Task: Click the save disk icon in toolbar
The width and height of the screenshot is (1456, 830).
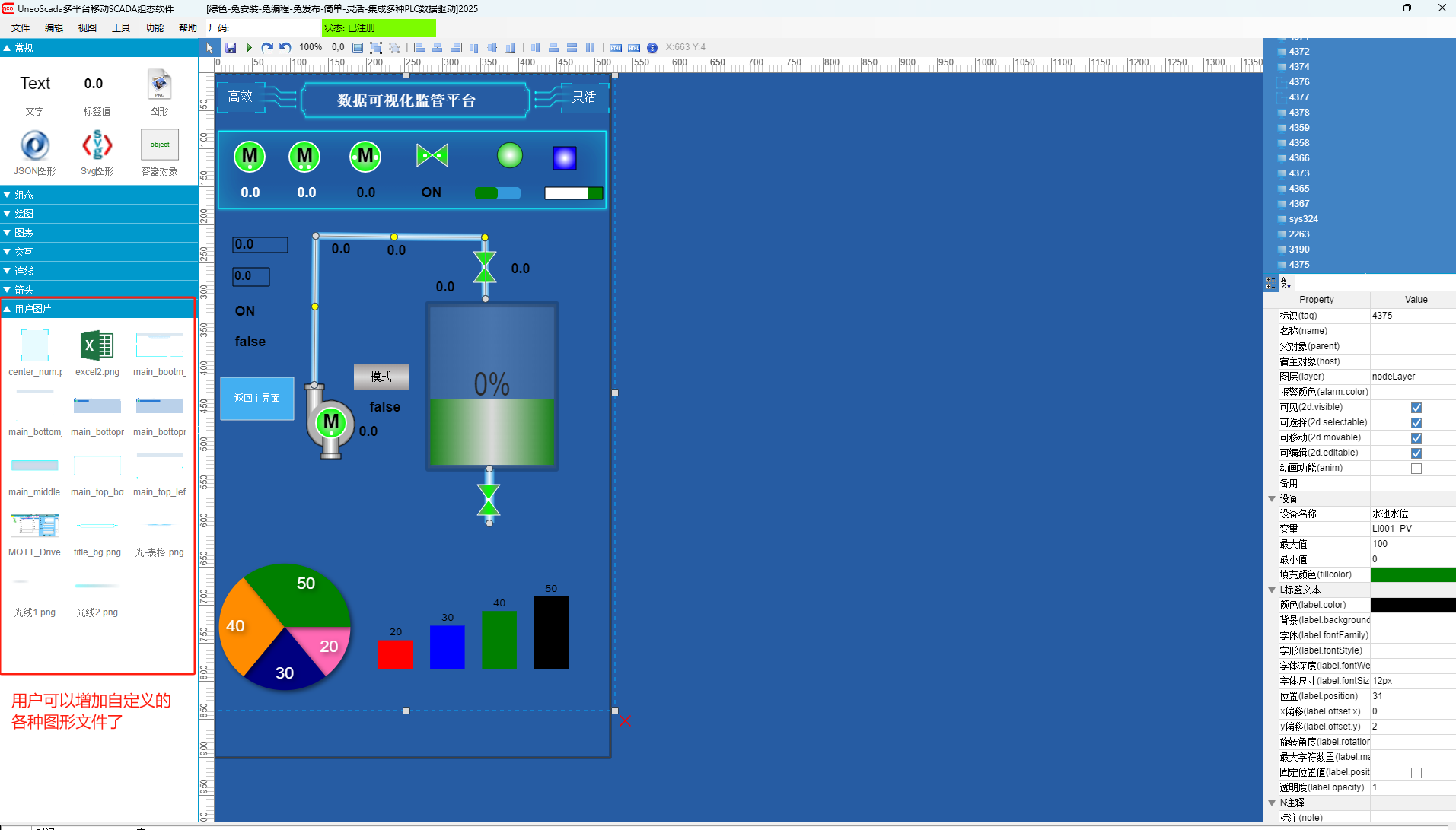Action: point(231,48)
